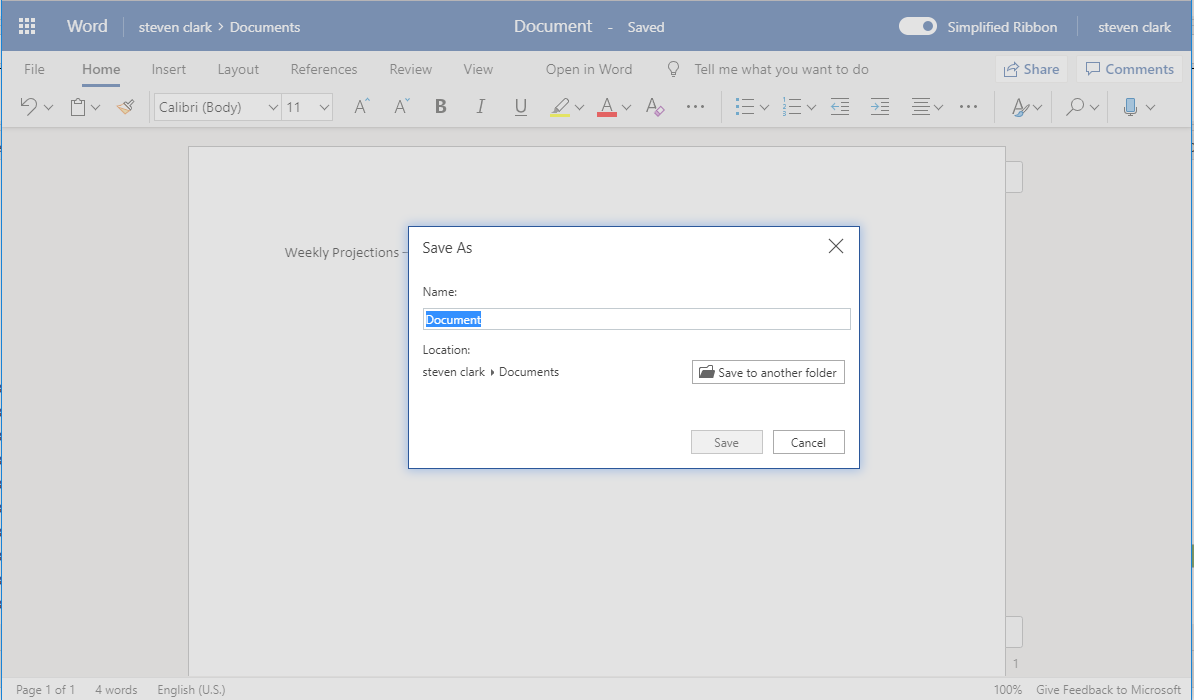Increase indent with the indent icon
Screen dimensions: 1194x700
click(x=879, y=106)
